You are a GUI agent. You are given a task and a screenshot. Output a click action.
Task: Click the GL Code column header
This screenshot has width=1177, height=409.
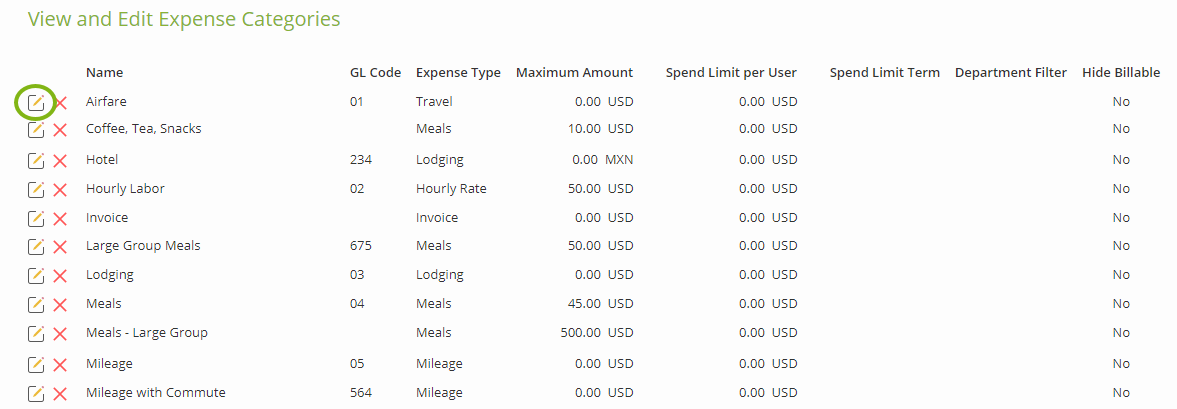tap(375, 73)
